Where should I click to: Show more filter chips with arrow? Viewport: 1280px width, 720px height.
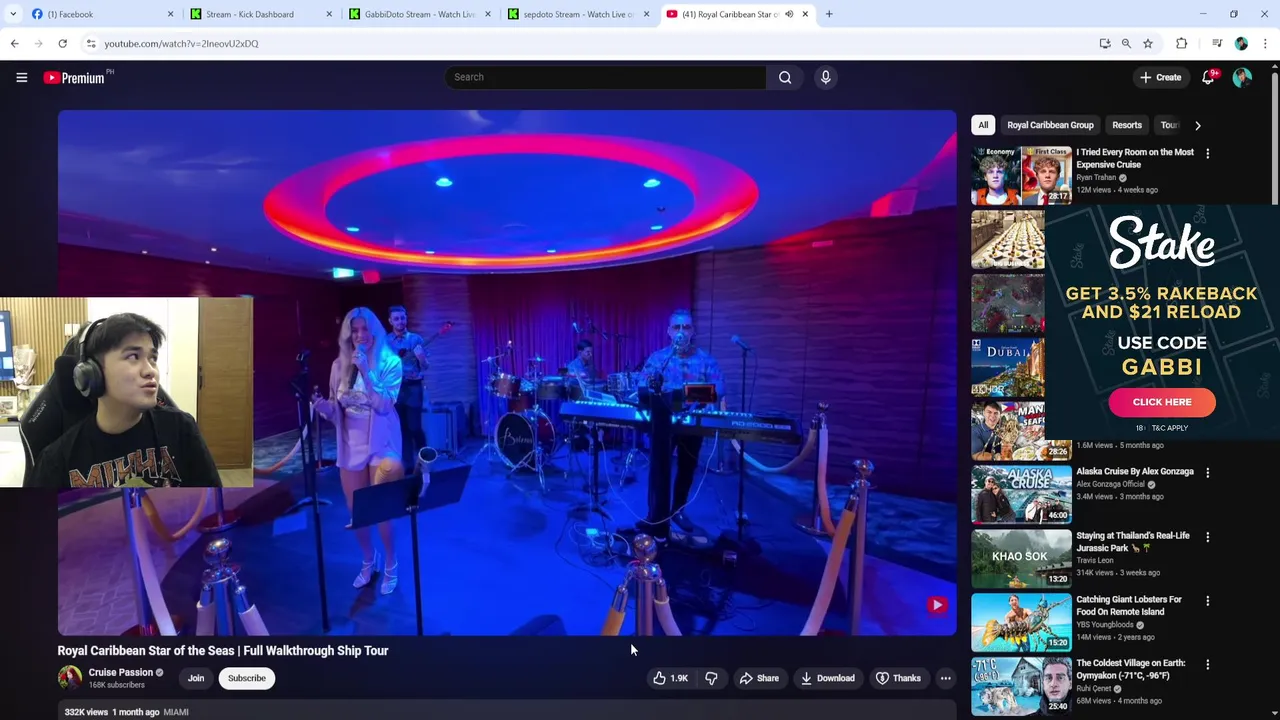point(1197,125)
